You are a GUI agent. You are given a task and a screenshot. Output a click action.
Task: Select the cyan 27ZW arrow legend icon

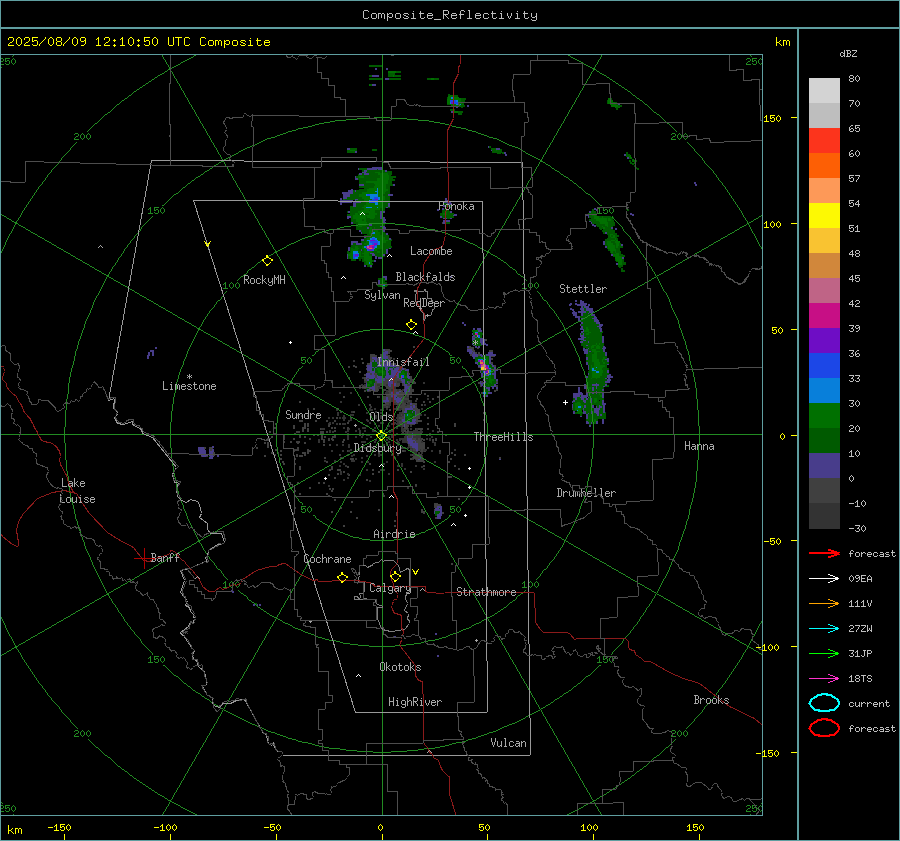824,629
